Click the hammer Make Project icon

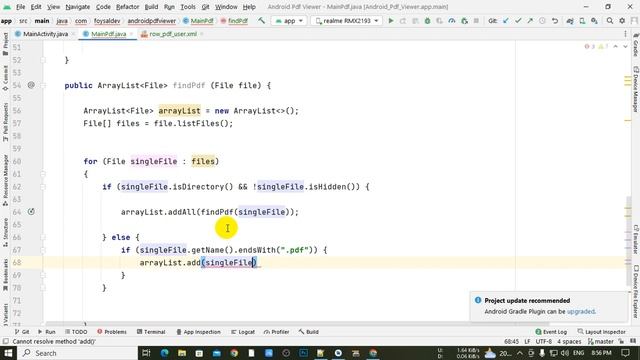click(x=261, y=21)
